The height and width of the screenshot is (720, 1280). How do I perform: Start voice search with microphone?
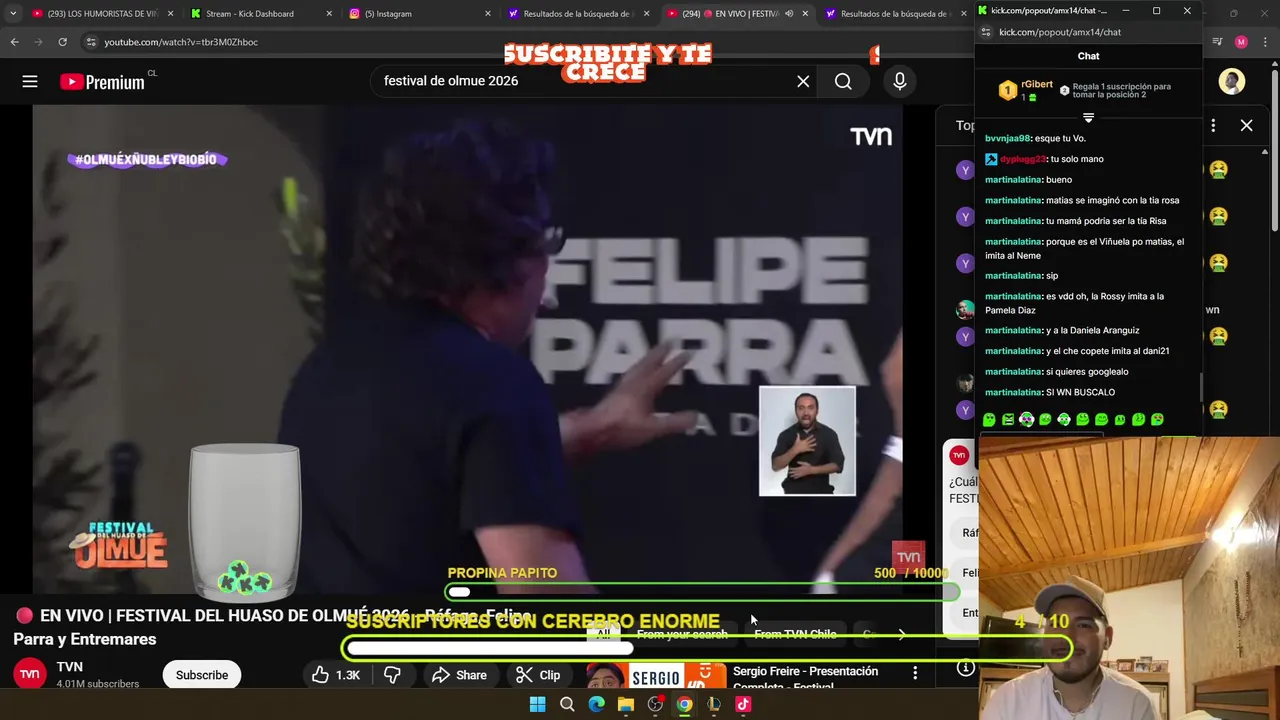pos(900,81)
